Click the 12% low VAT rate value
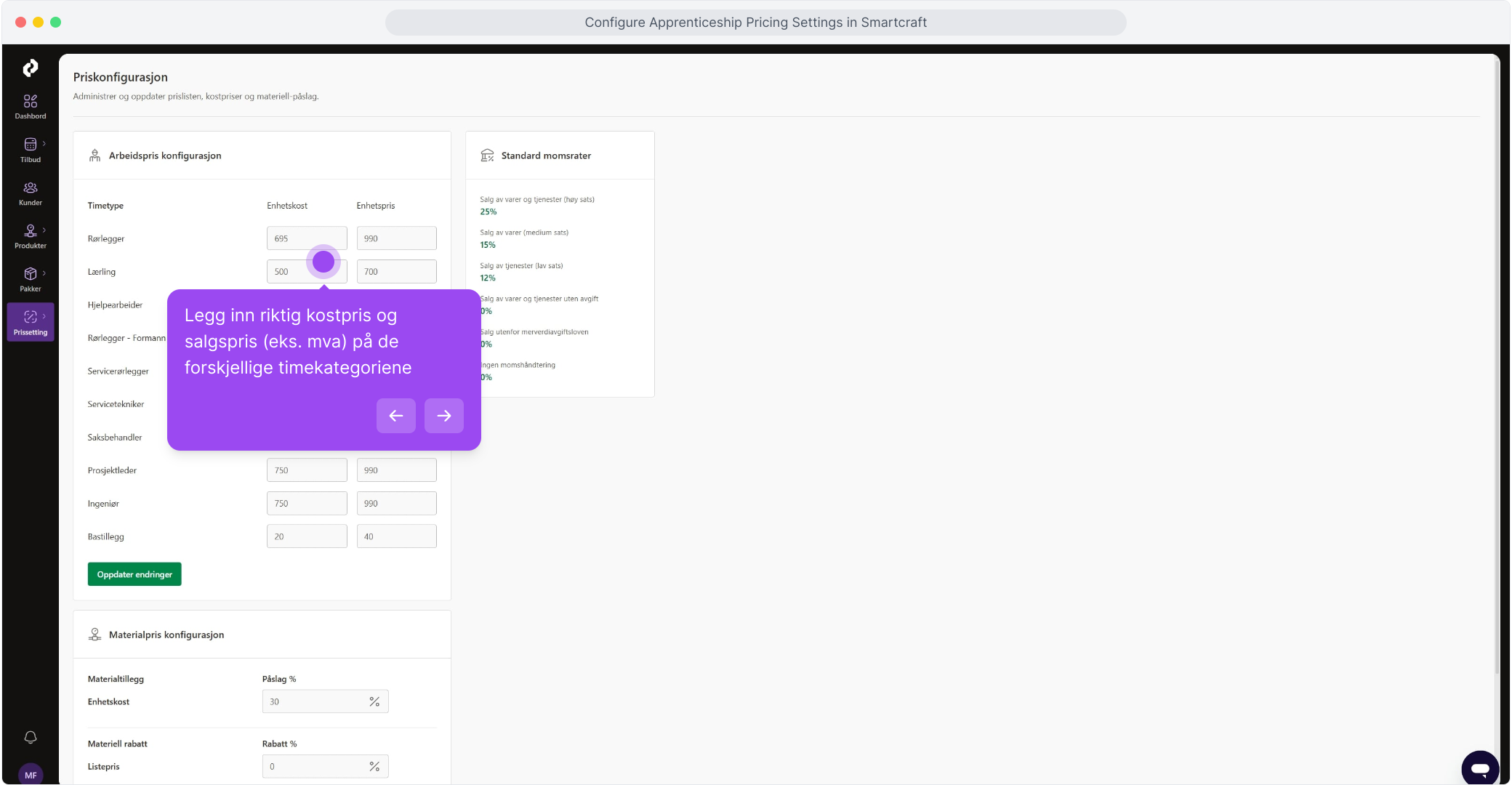The image size is (1512, 785). [x=488, y=278]
